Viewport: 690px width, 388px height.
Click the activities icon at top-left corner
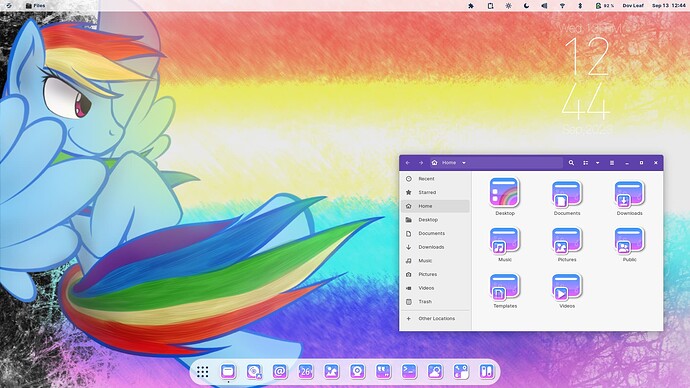coord(9,6)
